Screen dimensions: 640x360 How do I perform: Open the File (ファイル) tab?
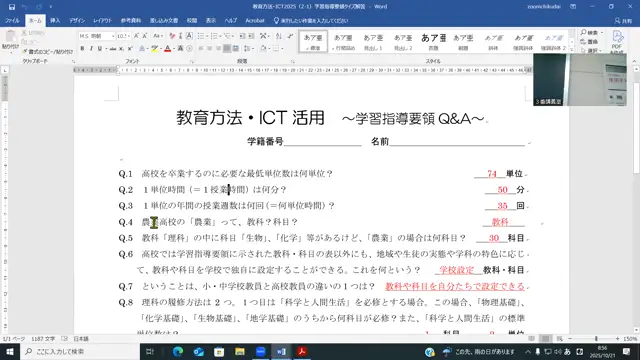tap(12, 20)
